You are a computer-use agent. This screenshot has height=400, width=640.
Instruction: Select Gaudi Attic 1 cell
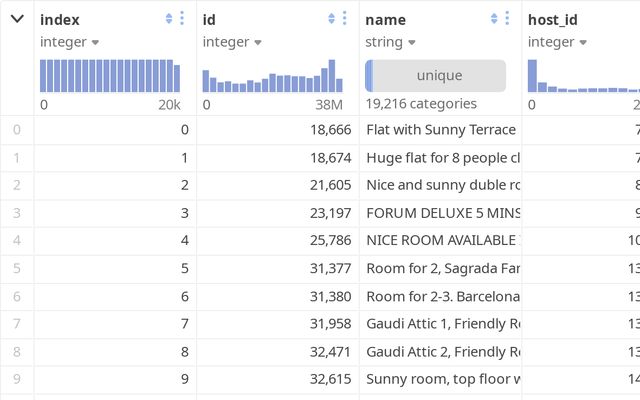tap(440, 324)
